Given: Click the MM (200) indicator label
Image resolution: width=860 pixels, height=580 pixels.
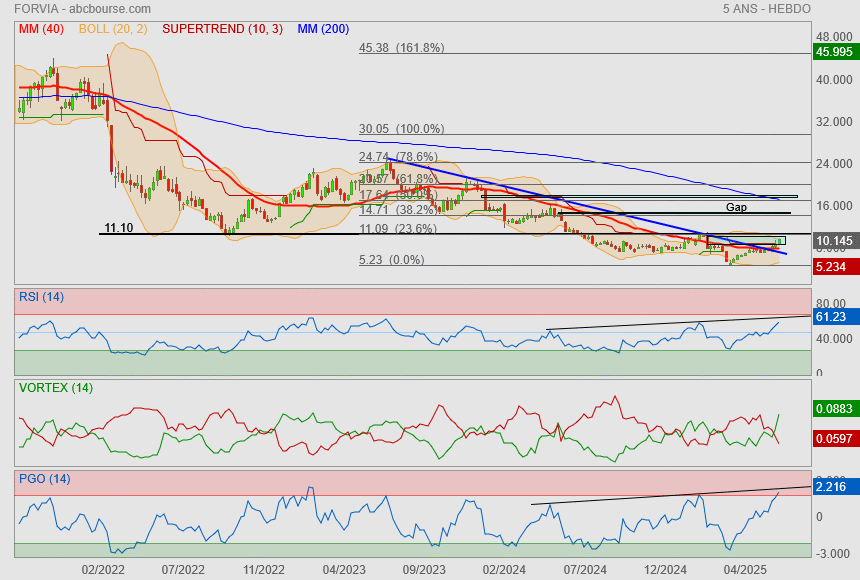Looking at the screenshot, I should click(323, 29).
